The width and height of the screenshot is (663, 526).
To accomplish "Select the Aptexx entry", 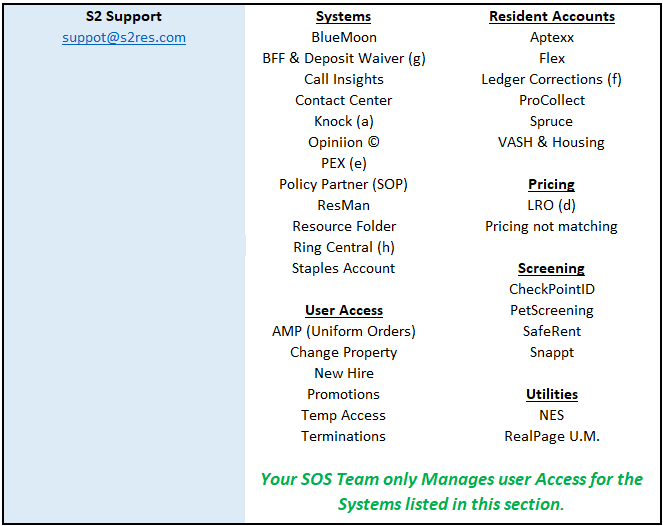I will pyautogui.click(x=552, y=38).
